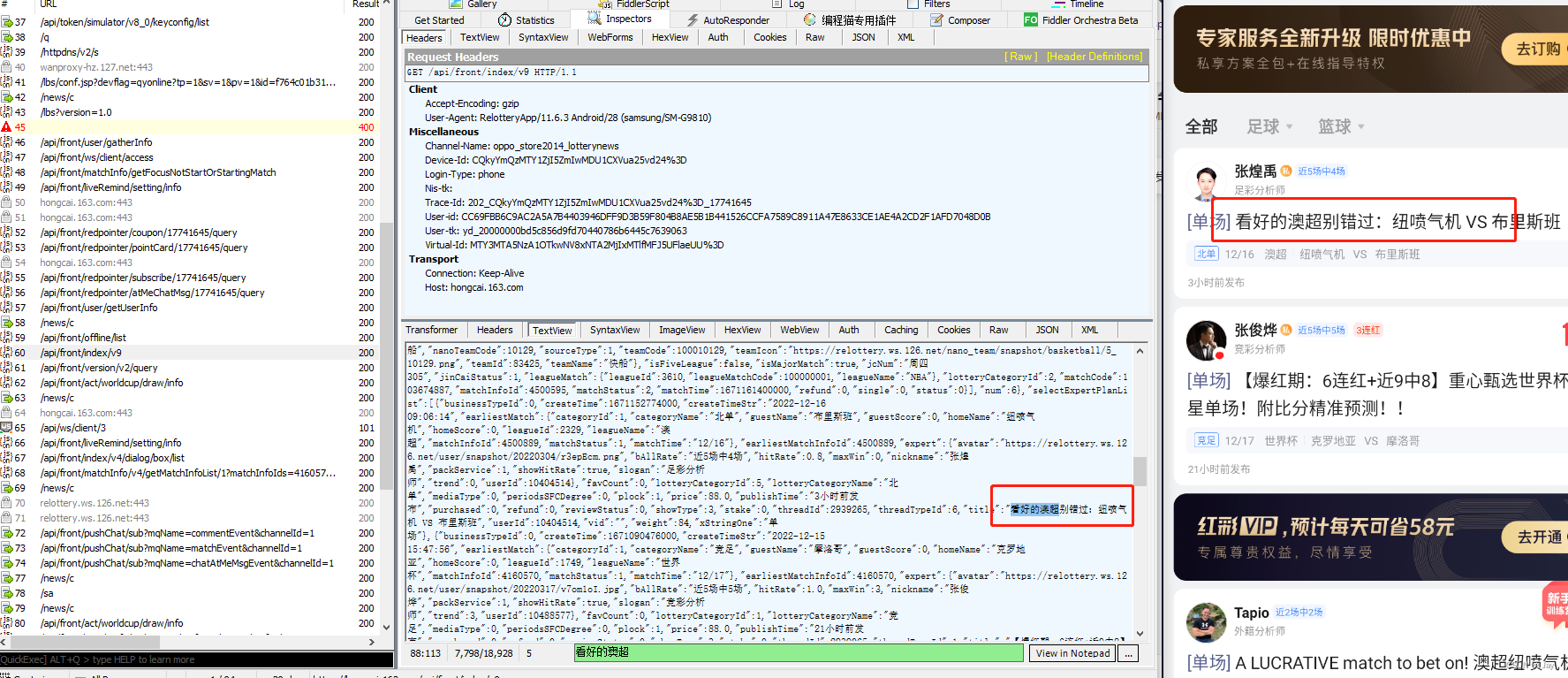Click the response text scroll up arrow

1140,351
